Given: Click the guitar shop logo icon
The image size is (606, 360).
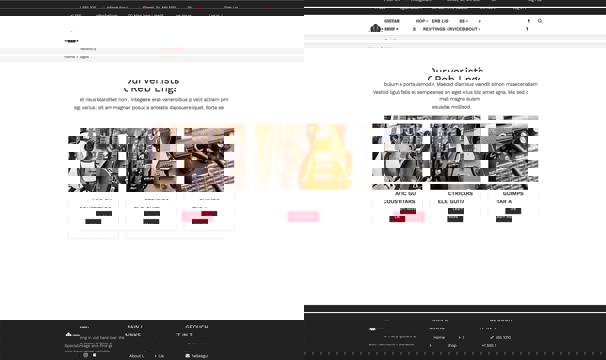Looking at the screenshot, I should 375,28.
